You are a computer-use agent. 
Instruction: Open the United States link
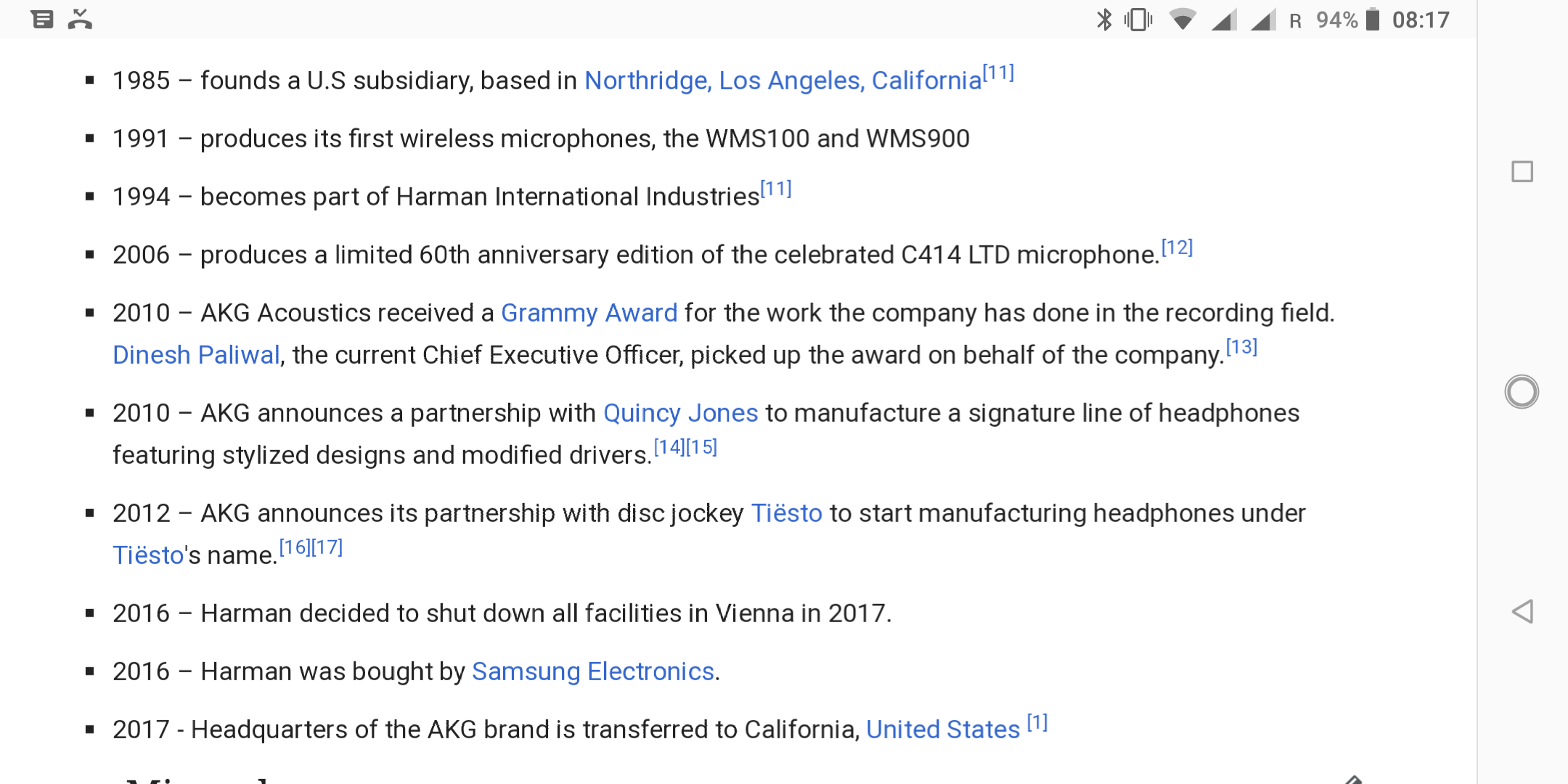[943, 730]
